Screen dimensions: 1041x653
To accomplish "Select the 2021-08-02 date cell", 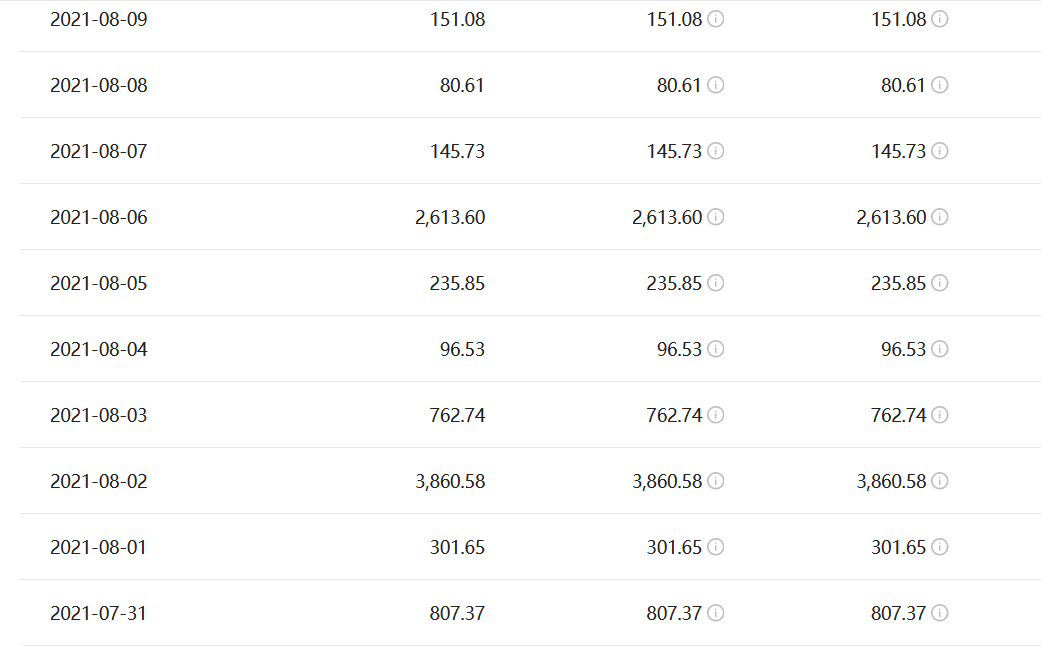I will pyautogui.click(x=99, y=481).
